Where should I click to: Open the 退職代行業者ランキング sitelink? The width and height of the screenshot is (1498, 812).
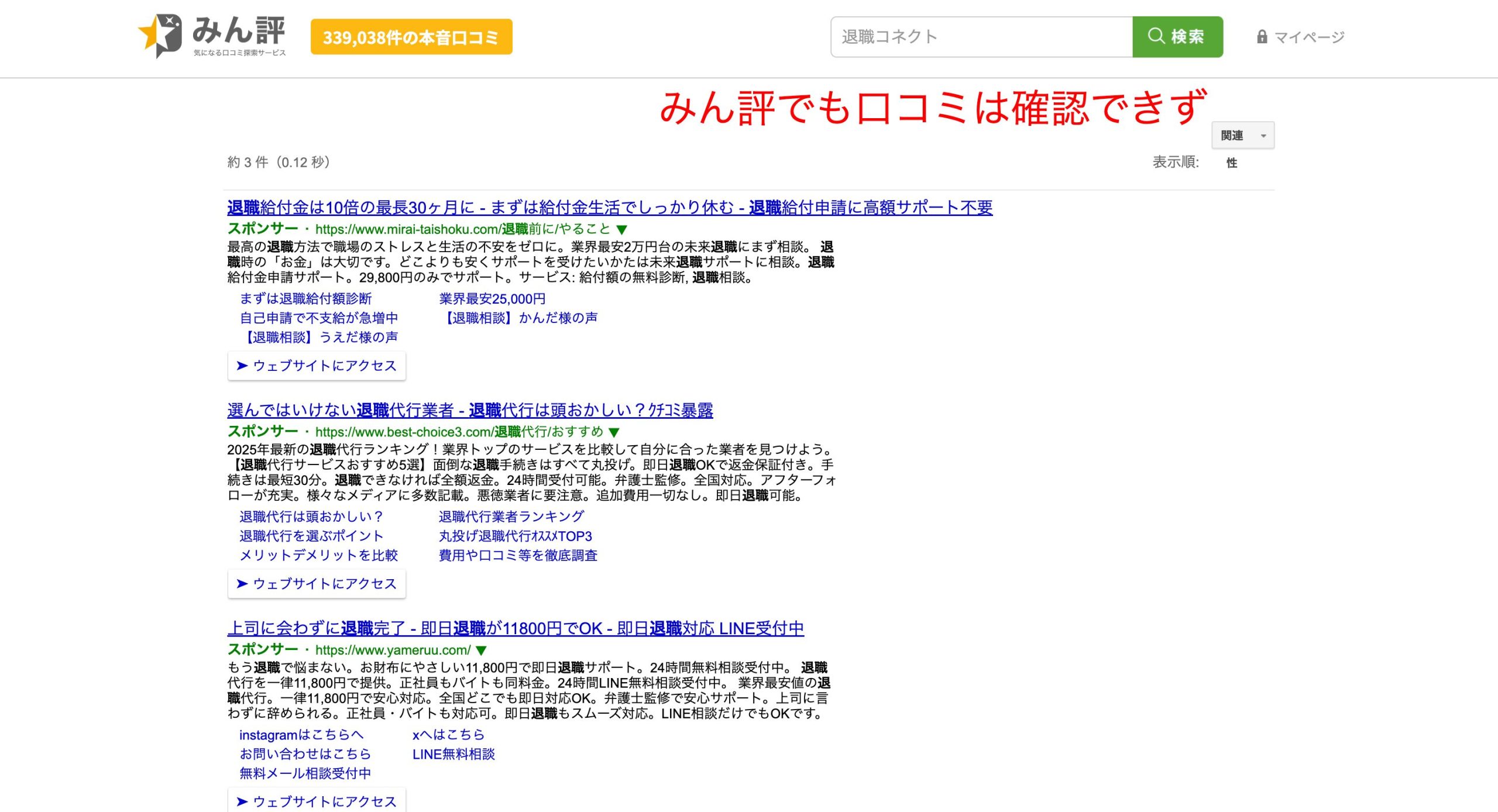511,517
